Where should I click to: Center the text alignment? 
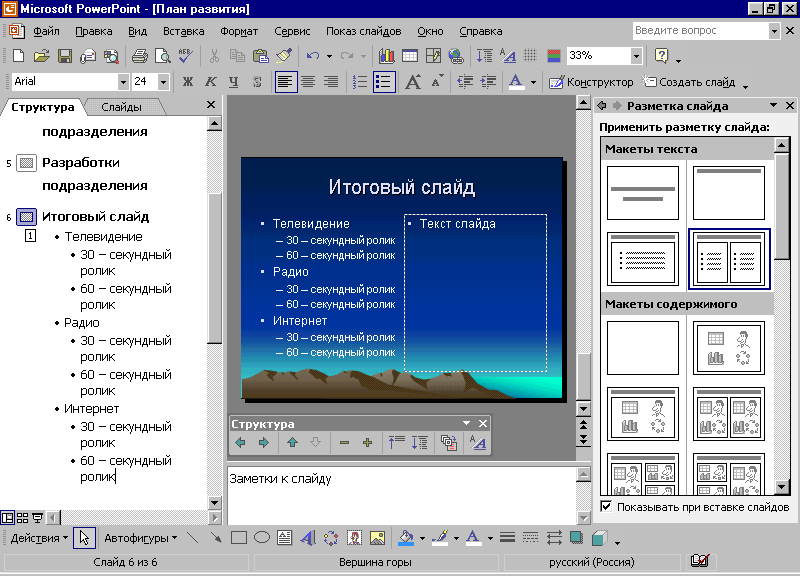[308, 82]
